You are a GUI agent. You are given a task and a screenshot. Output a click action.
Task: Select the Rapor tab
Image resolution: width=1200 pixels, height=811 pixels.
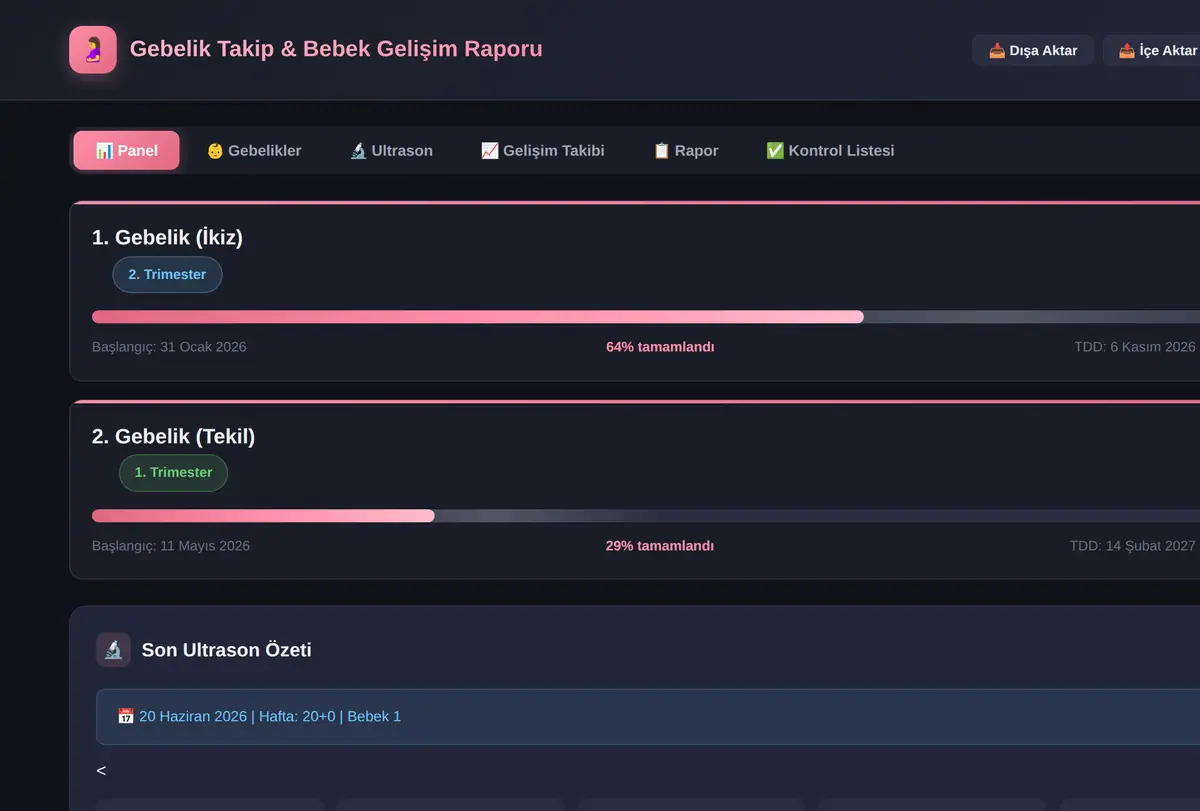(686, 151)
